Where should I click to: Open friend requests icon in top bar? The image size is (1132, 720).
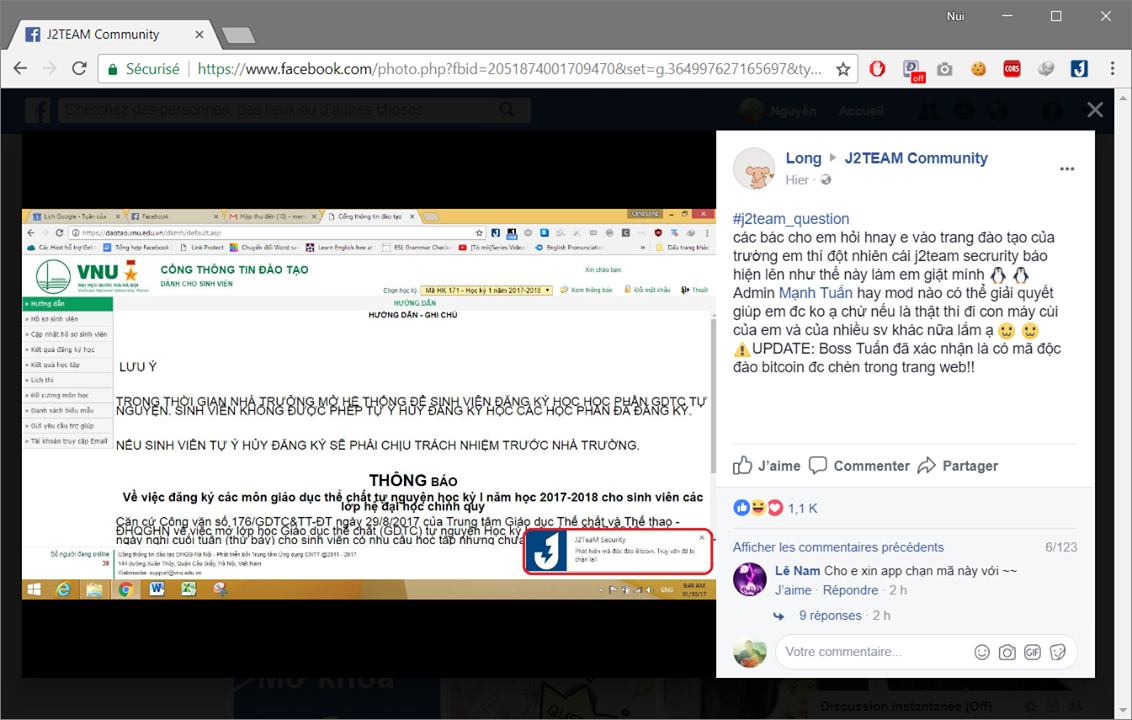928,110
